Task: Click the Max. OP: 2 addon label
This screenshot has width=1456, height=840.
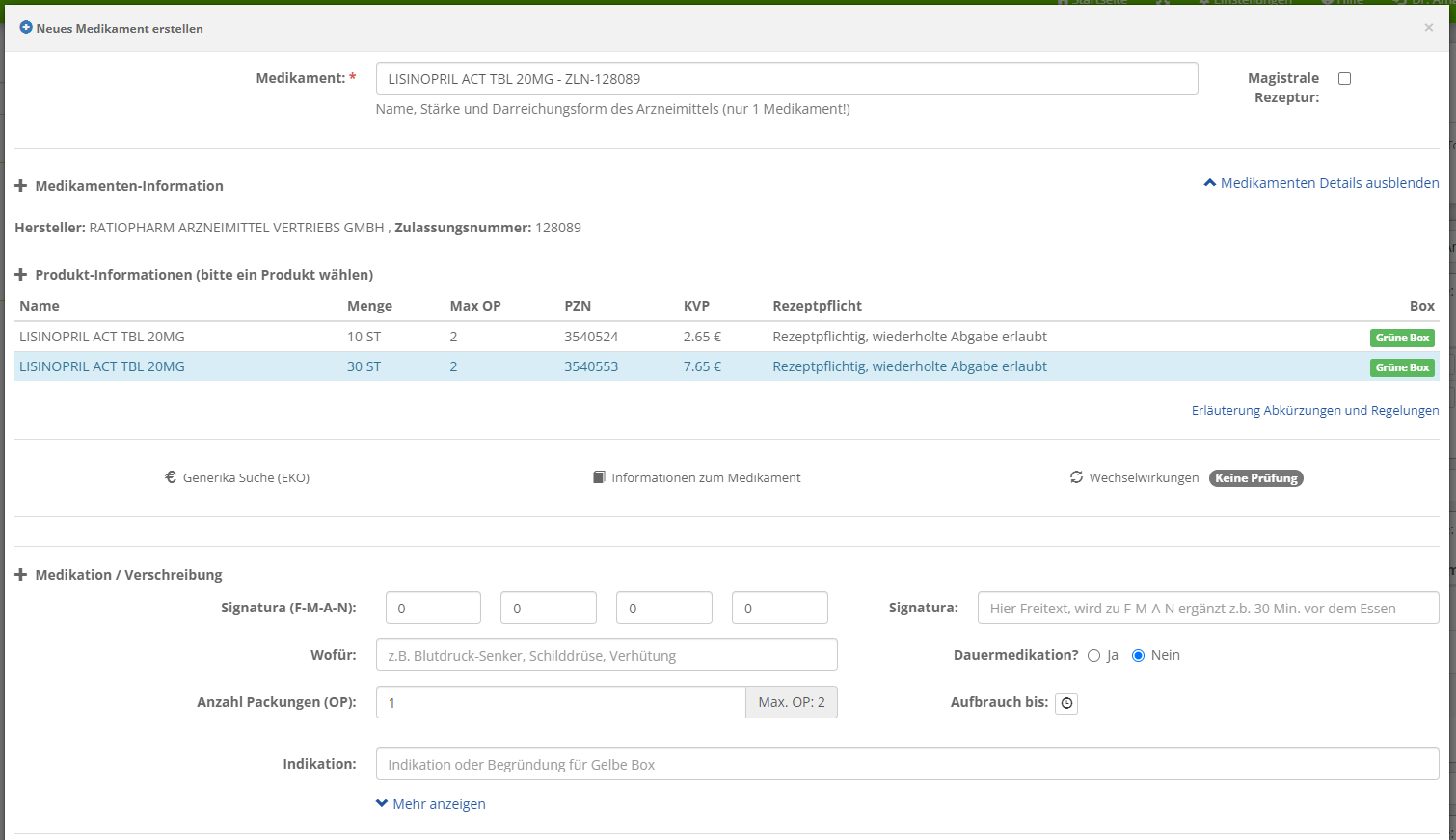Action: 792,702
